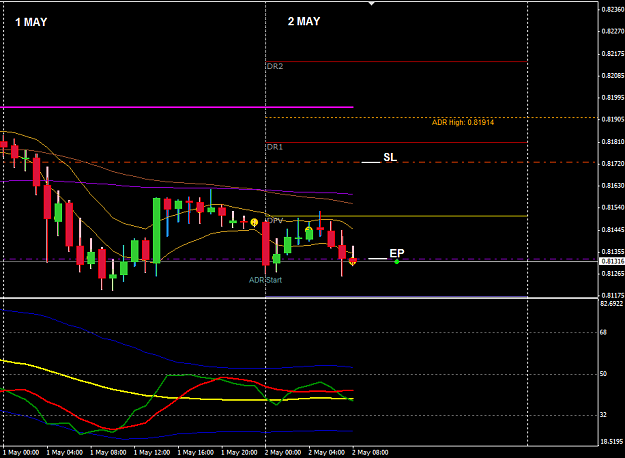The width and height of the screenshot is (625, 458).
Task: Click the '1 May 00:00' time label
Action: coord(21,452)
